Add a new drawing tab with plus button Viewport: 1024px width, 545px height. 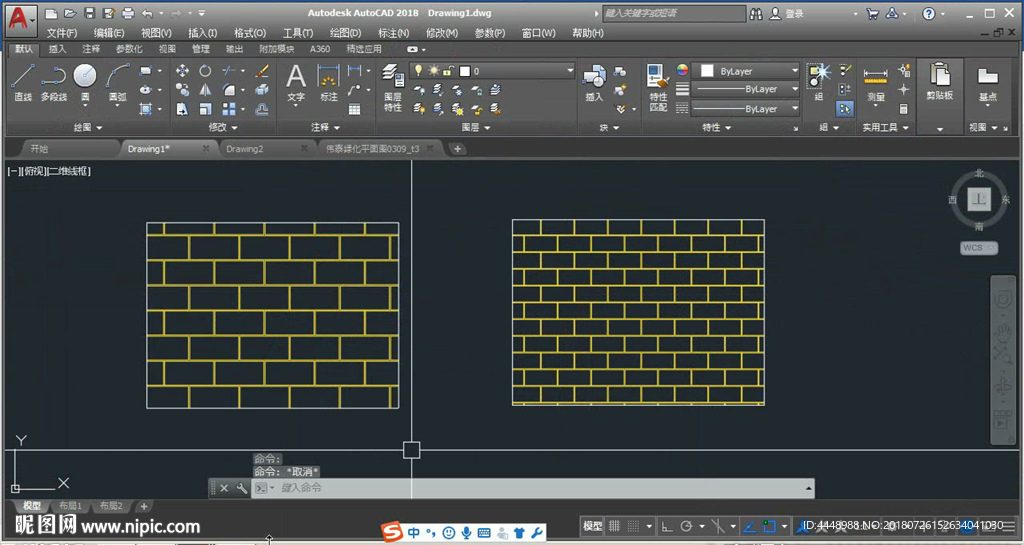point(457,149)
